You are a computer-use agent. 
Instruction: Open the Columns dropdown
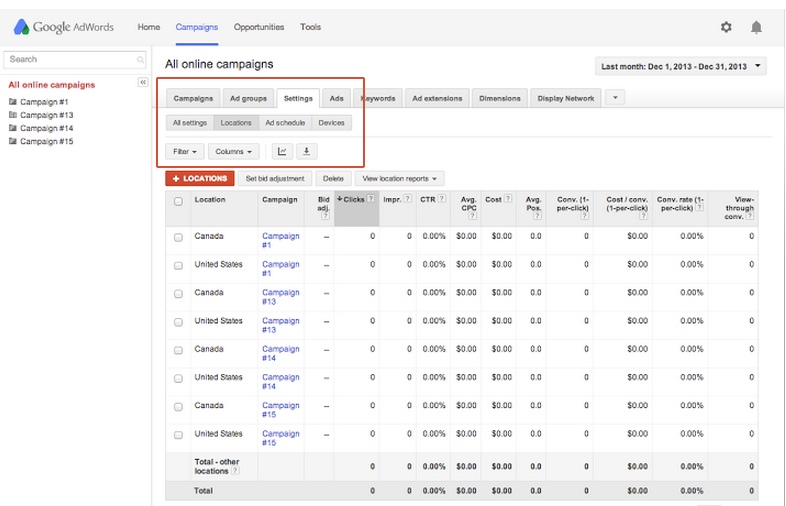[x=233, y=152]
